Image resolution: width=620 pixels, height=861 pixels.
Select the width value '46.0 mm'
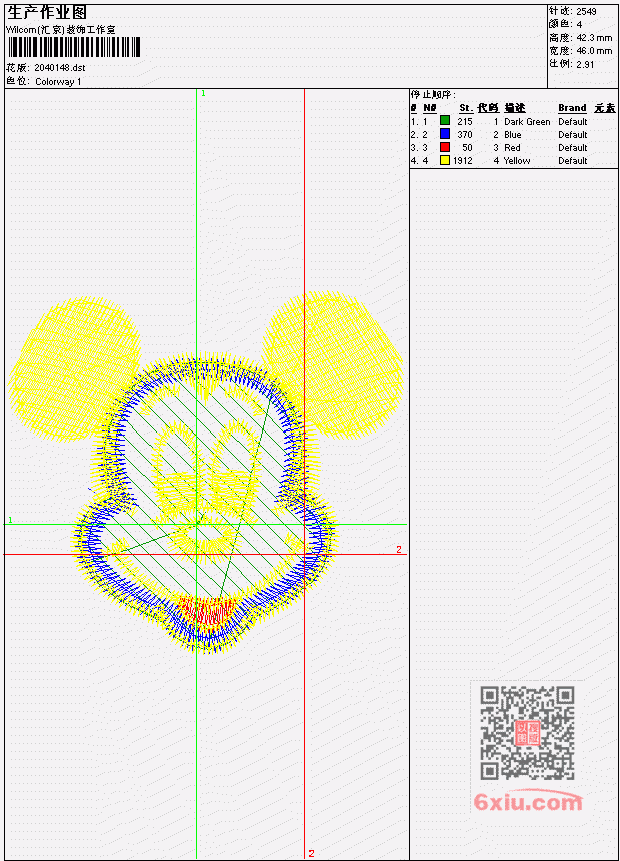click(594, 51)
